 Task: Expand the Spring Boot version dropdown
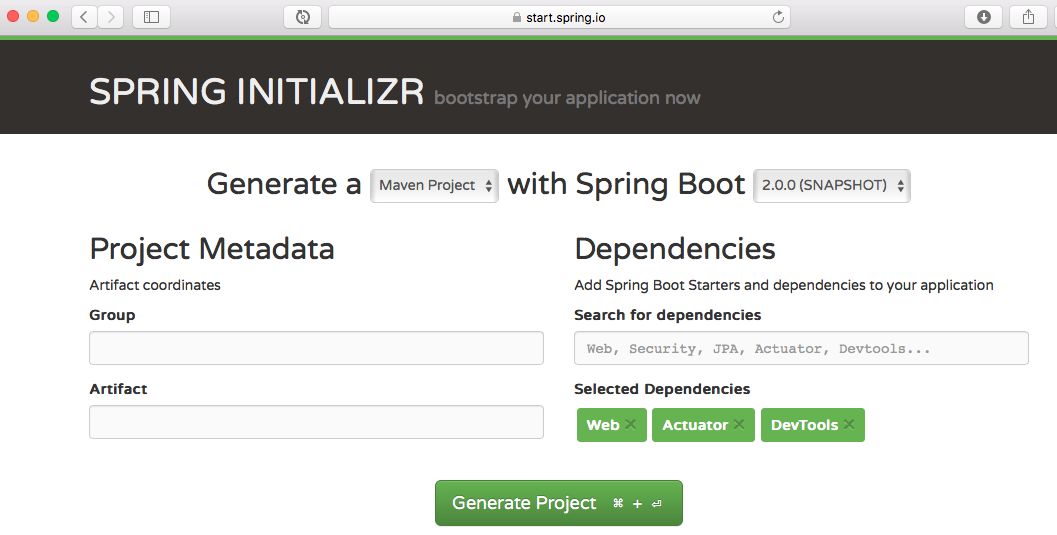point(831,186)
